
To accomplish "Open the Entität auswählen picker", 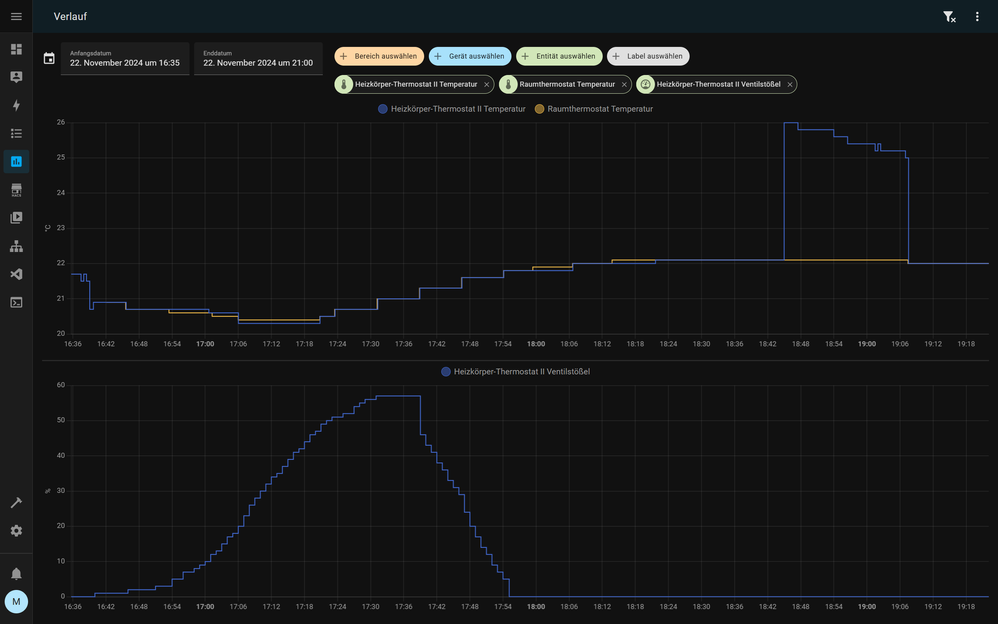I will click(x=559, y=56).
